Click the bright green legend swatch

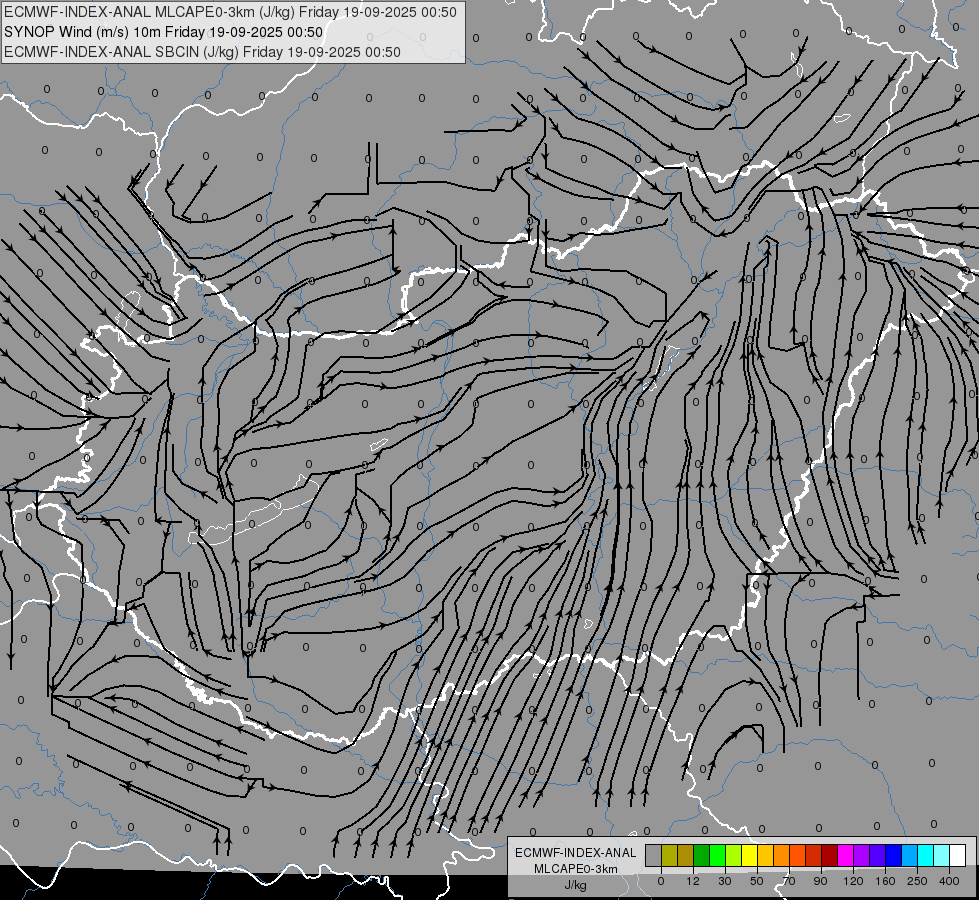pos(718,855)
